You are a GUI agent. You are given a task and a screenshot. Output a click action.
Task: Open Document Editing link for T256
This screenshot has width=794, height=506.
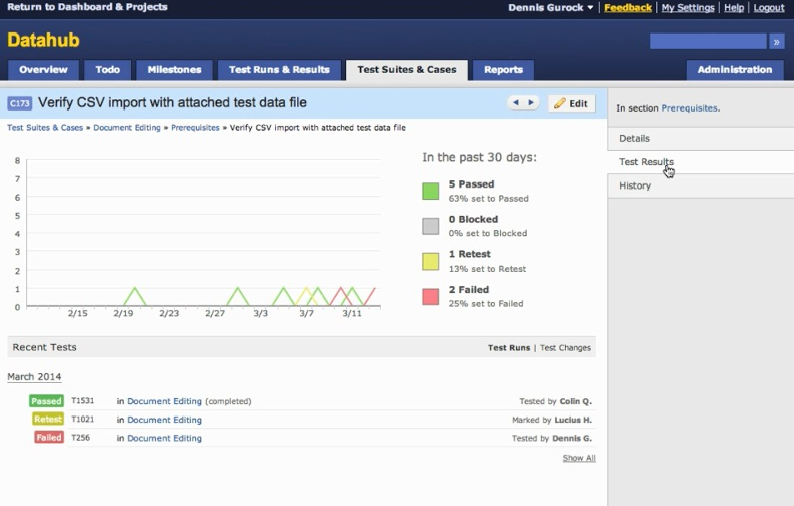coord(164,438)
